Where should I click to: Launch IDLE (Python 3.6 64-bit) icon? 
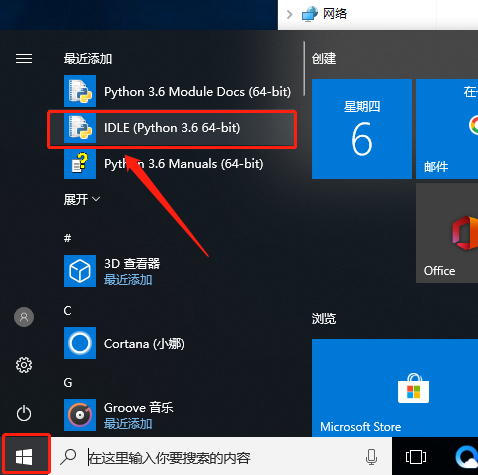pos(80,128)
